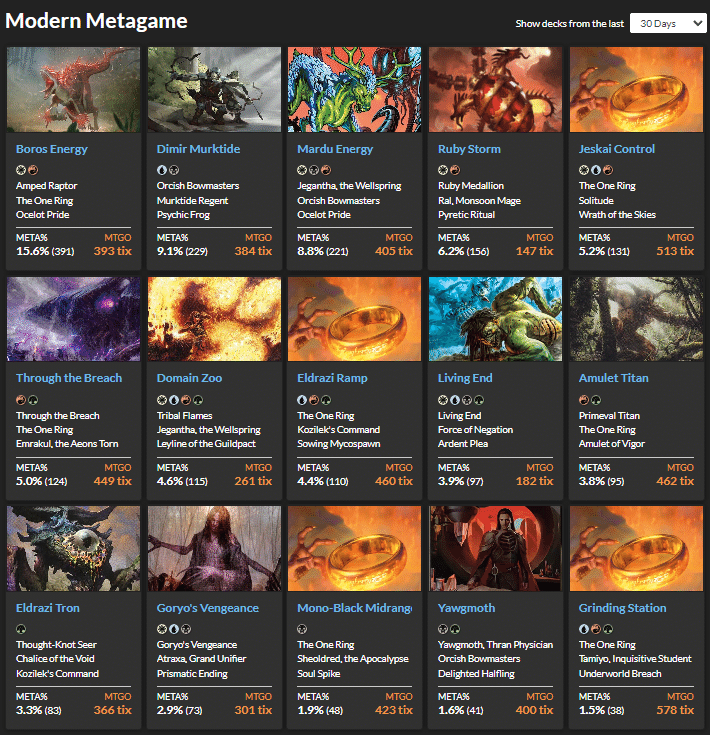Click the 15.6% (391) meta share

pos(45,251)
